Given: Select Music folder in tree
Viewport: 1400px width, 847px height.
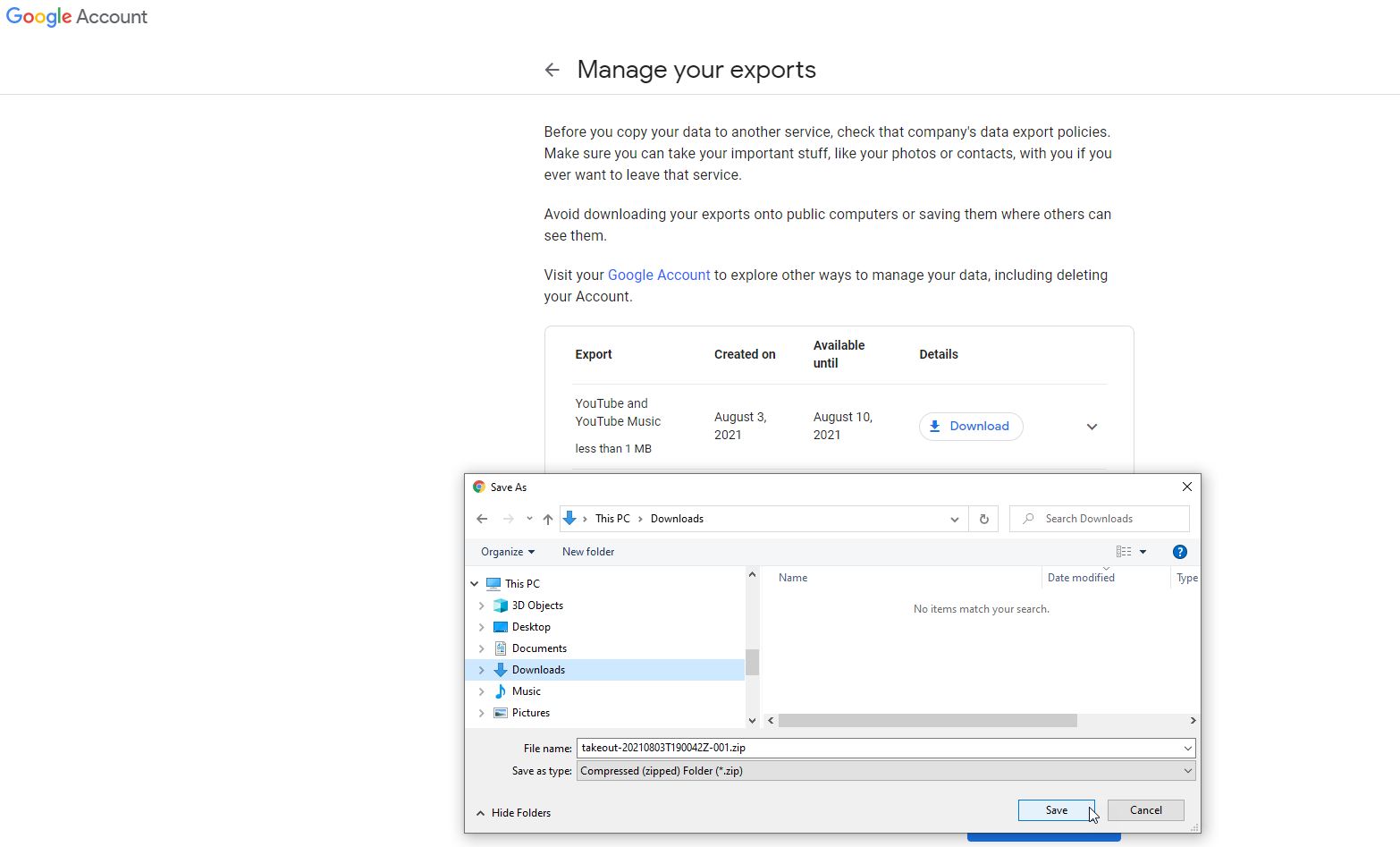Looking at the screenshot, I should click(526, 691).
